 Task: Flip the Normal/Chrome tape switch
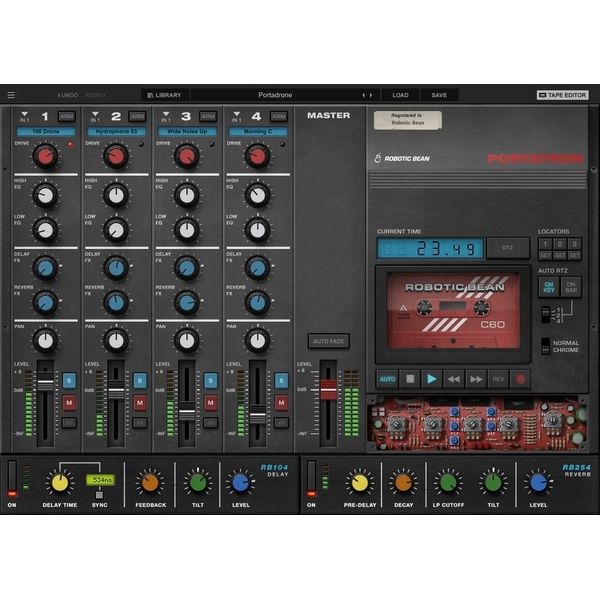[546, 346]
